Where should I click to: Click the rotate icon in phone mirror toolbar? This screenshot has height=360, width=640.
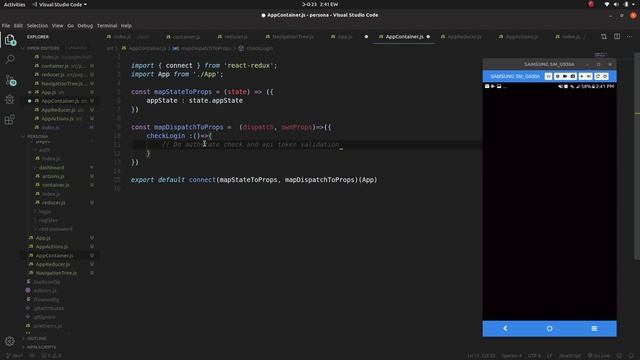pos(598,76)
